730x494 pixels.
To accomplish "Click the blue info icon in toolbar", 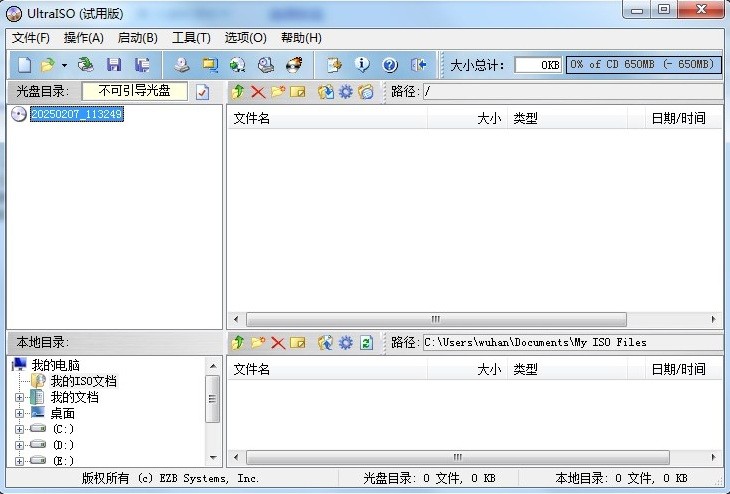I will pyautogui.click(x=362, y=65).
